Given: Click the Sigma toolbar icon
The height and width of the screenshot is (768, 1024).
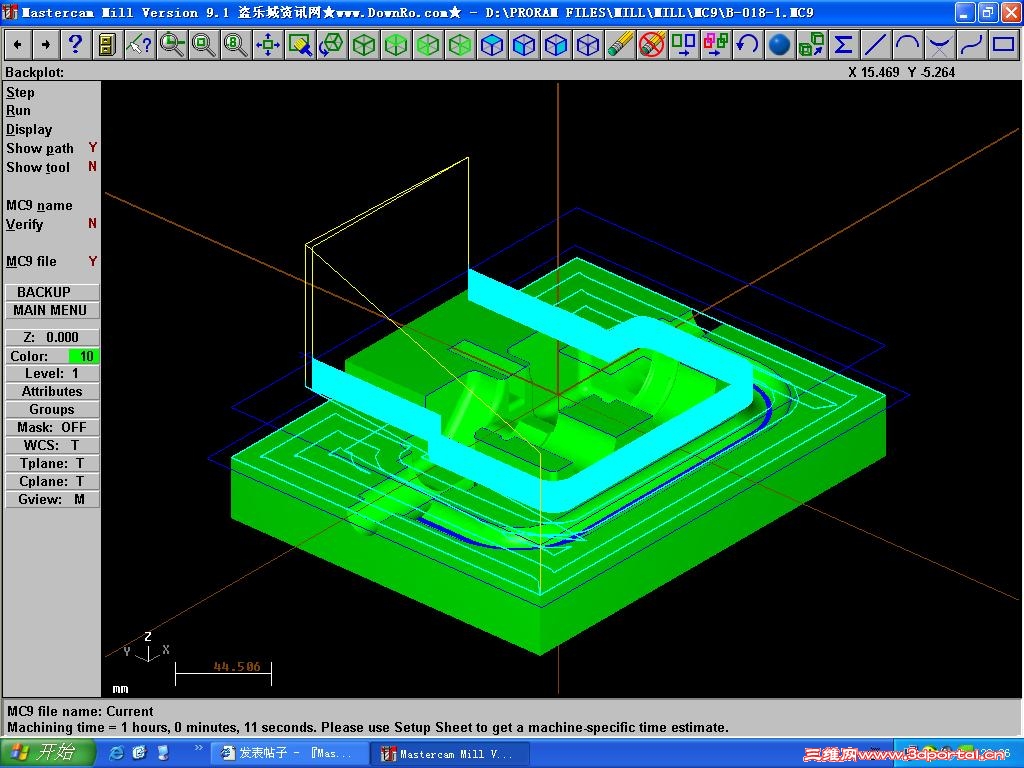Looking at the screenshot, I should point(843,44).
